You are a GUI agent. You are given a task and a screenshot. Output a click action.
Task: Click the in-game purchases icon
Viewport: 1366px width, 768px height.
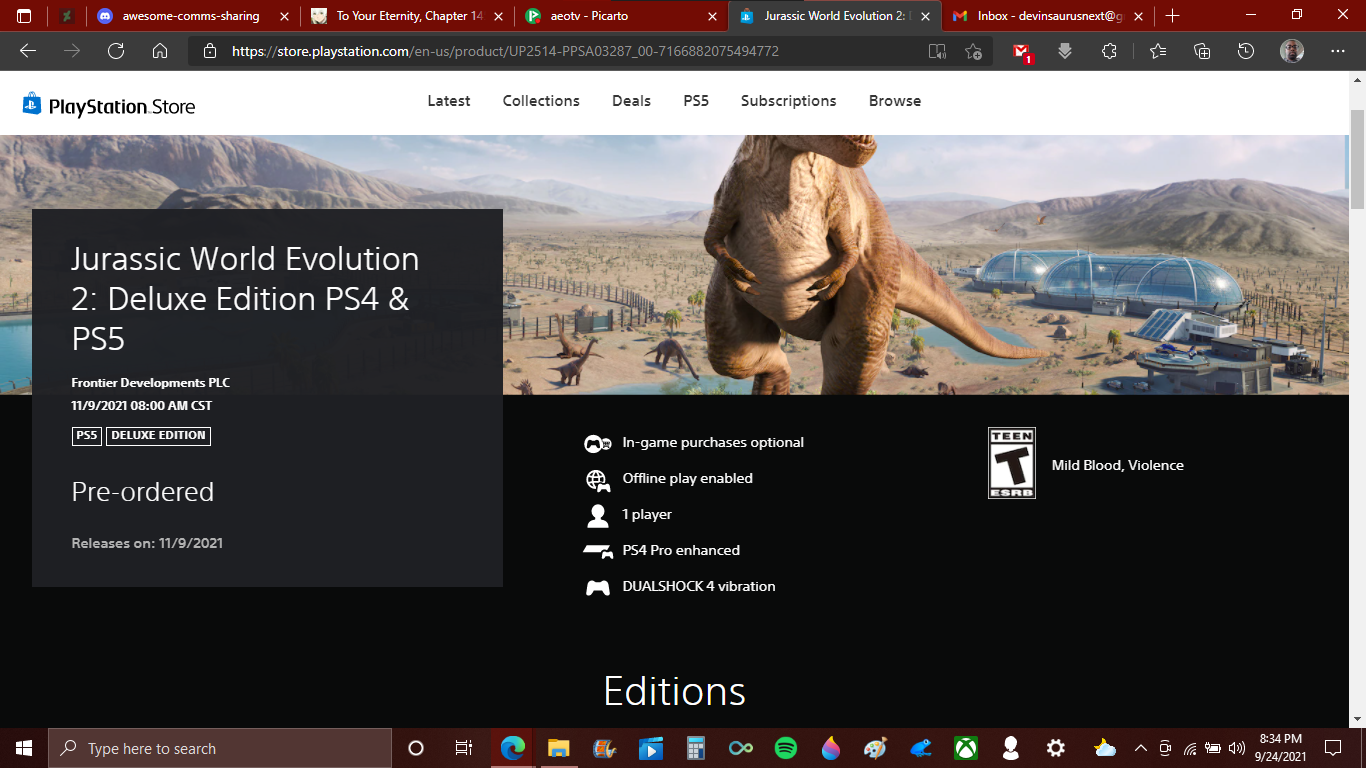pyautogui.click(x=598, y=444)
